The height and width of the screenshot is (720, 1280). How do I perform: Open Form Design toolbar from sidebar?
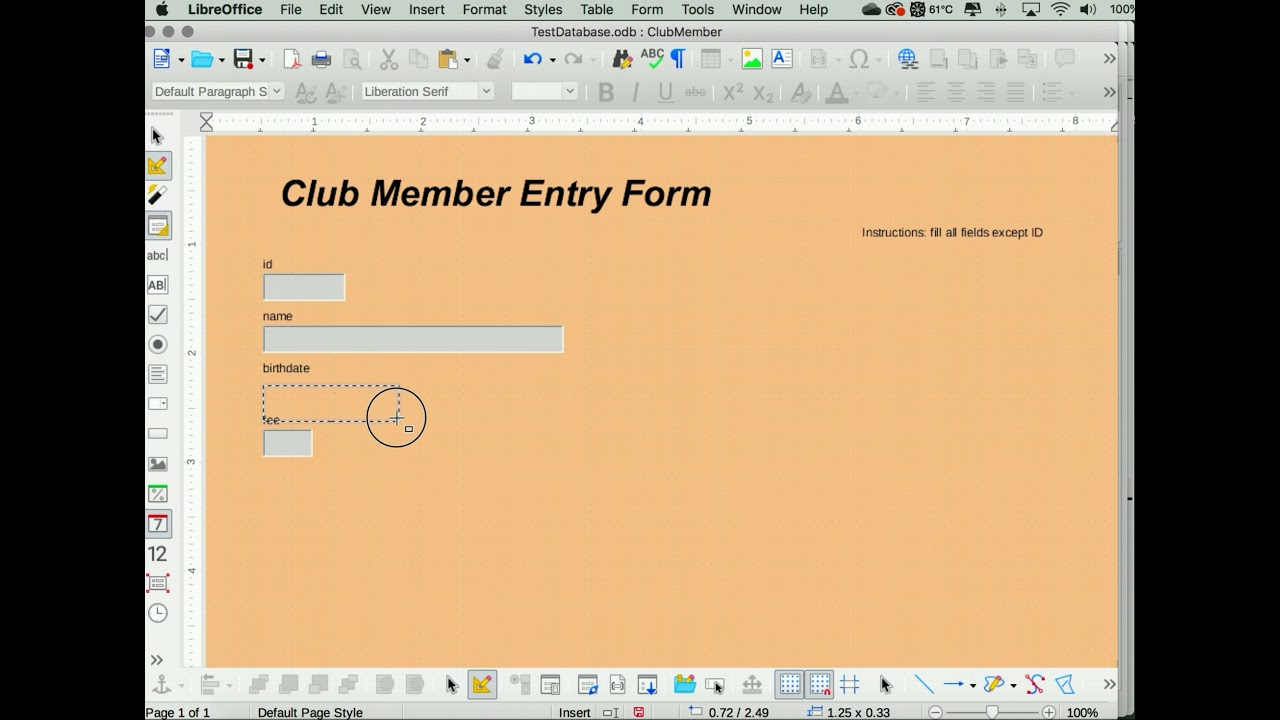pos(158,226)
